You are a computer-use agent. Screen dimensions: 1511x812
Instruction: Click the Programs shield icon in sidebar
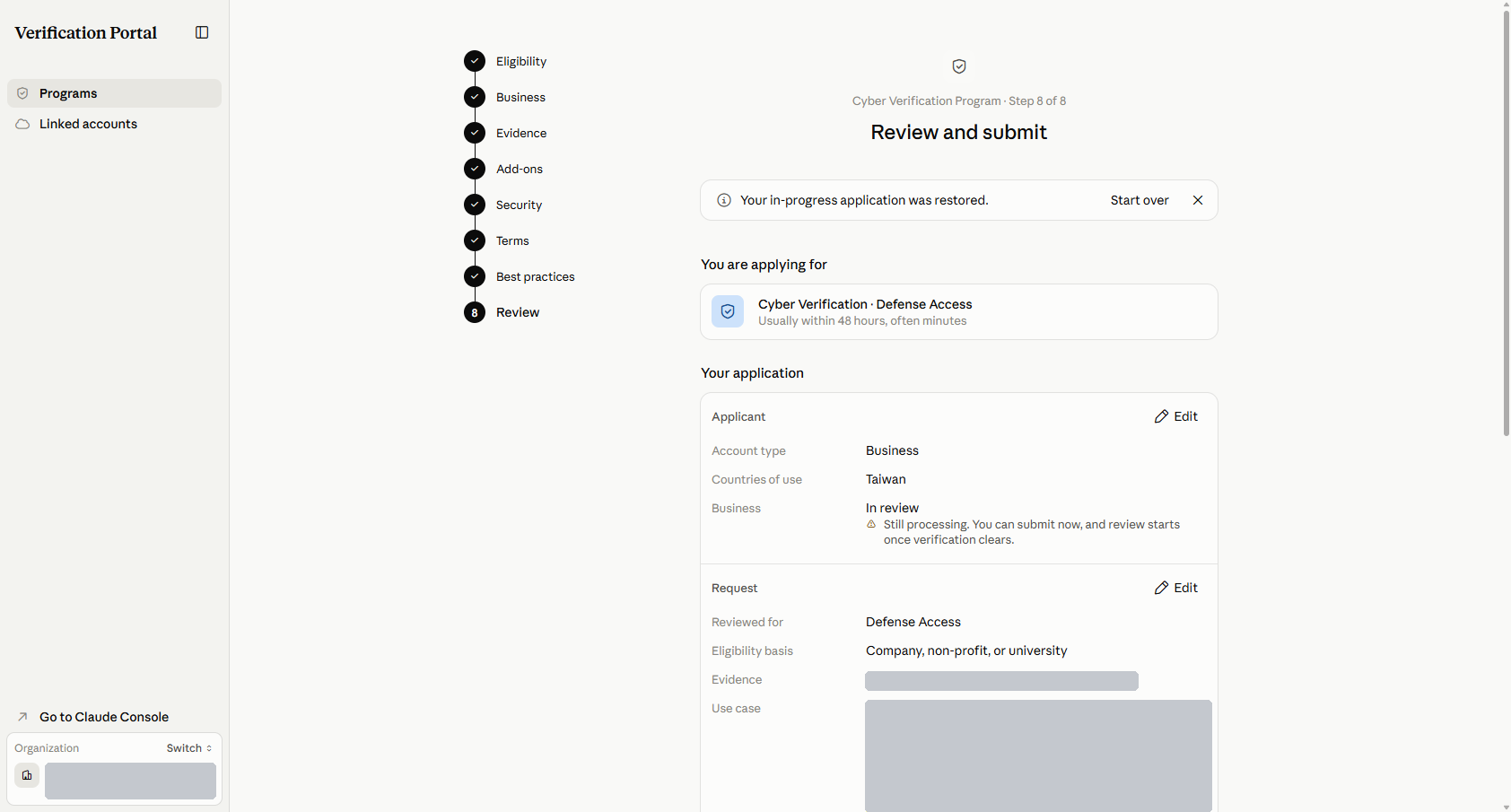tap(22, 93)
